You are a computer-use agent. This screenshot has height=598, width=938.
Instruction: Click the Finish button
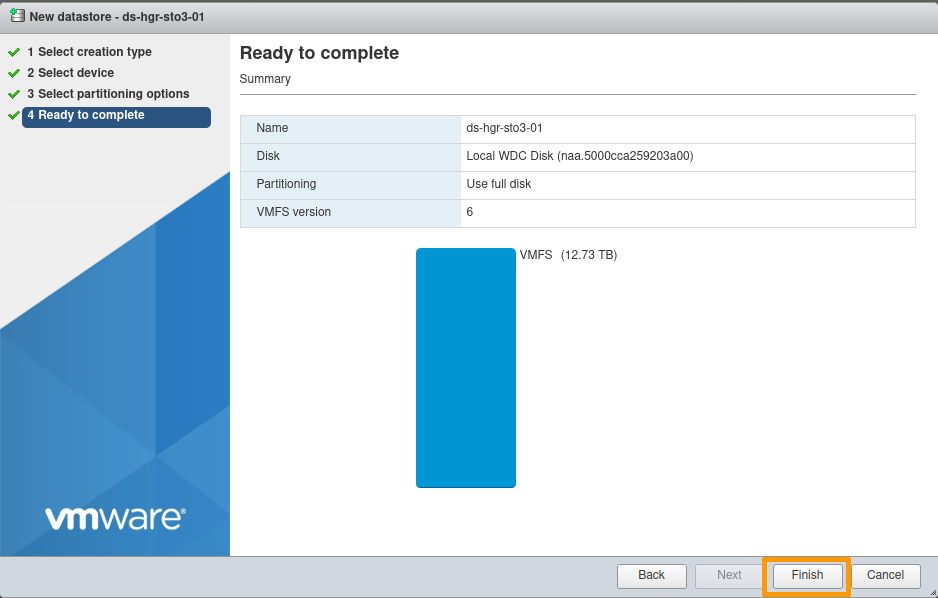(806, 575)
